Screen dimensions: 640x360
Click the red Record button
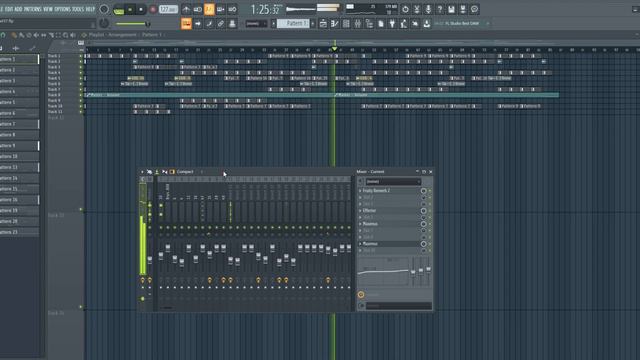click(x=153, y=9)
